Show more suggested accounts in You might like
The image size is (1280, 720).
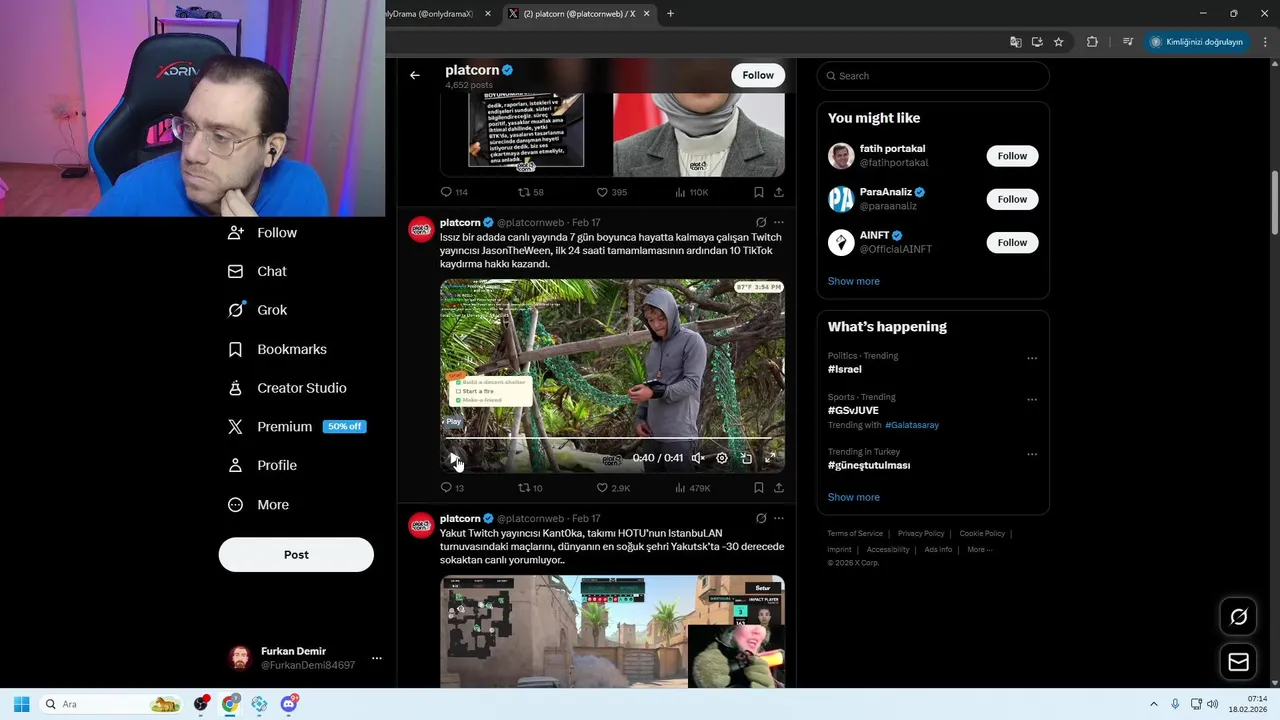[x=854, y=281]
